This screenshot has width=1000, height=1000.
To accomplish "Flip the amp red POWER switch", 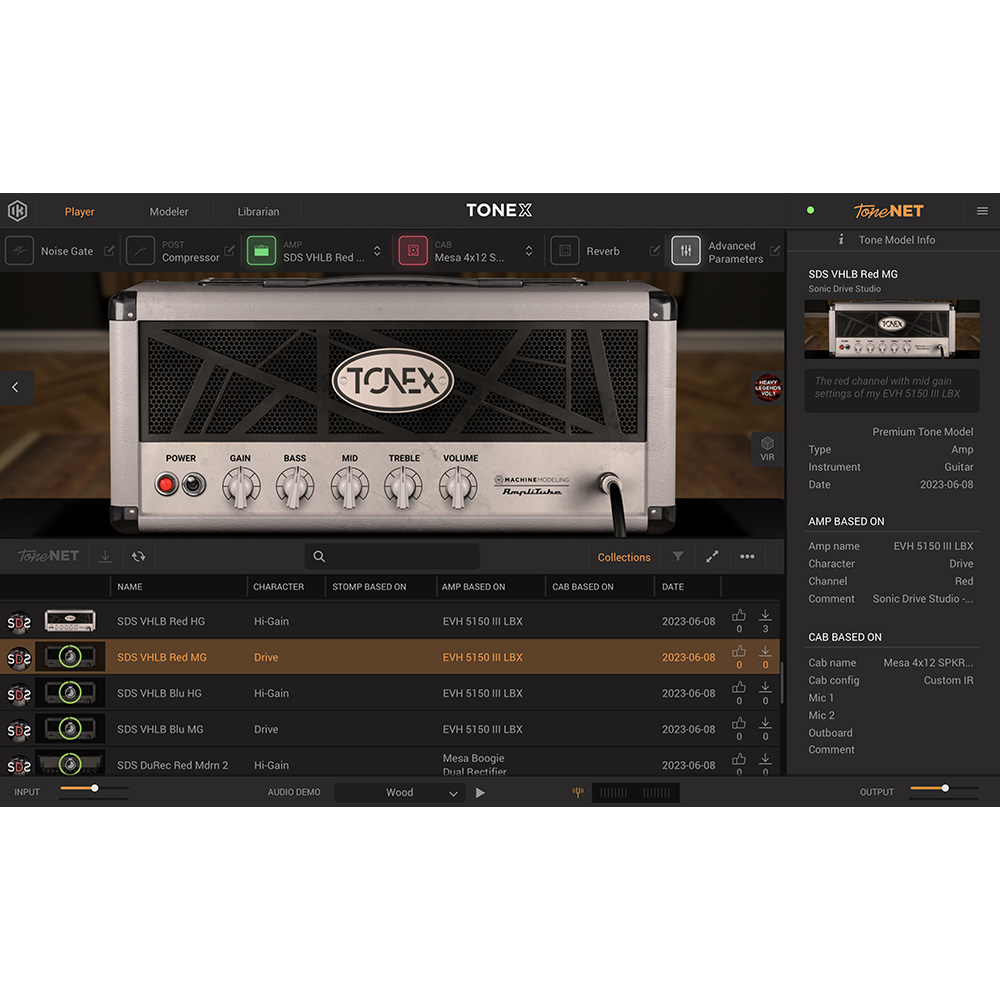I will (x=166, y=485).
